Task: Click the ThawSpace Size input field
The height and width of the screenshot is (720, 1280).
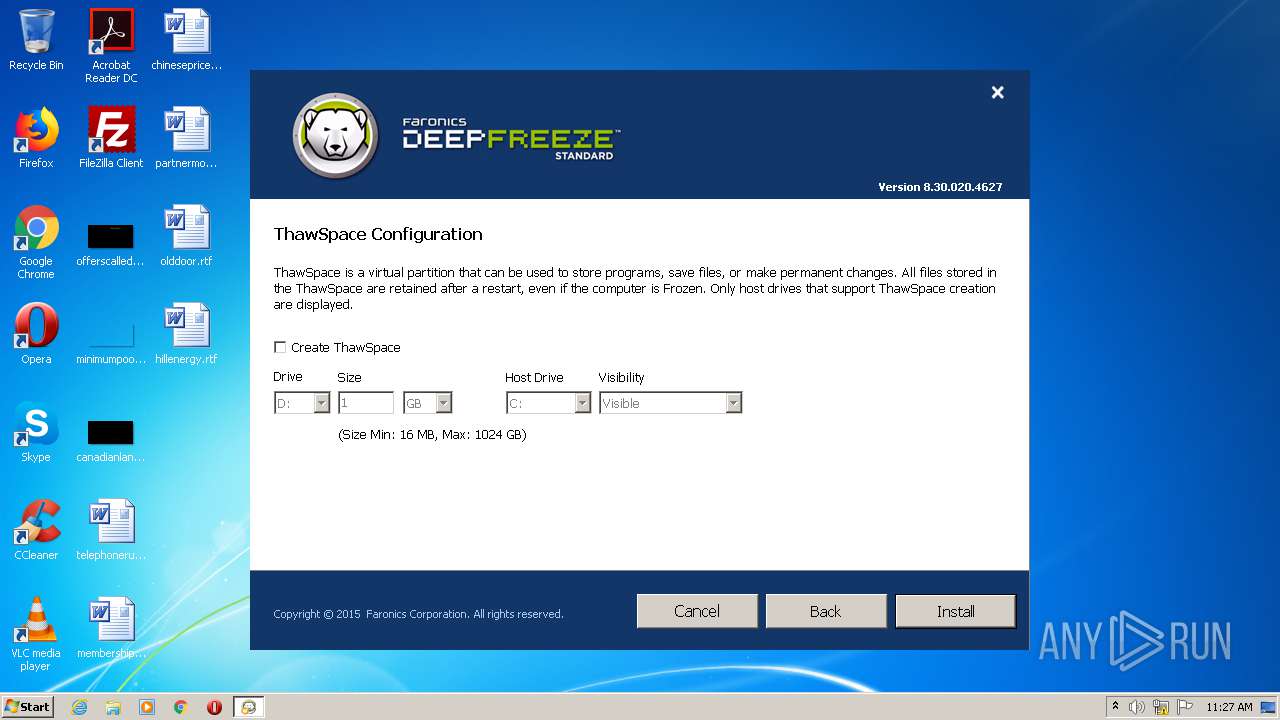Action: click(366, 403)
